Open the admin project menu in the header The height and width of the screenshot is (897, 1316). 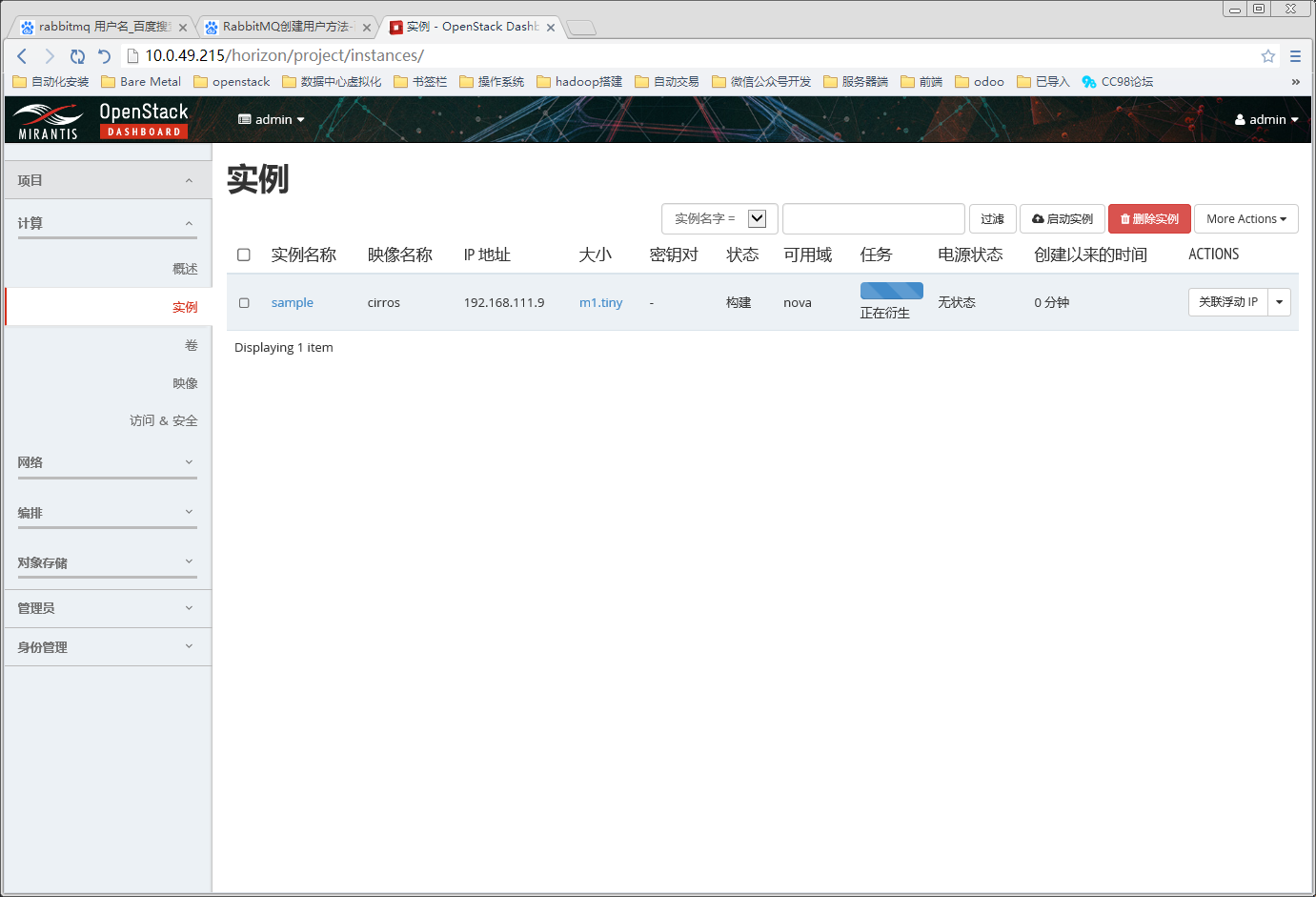271,119
